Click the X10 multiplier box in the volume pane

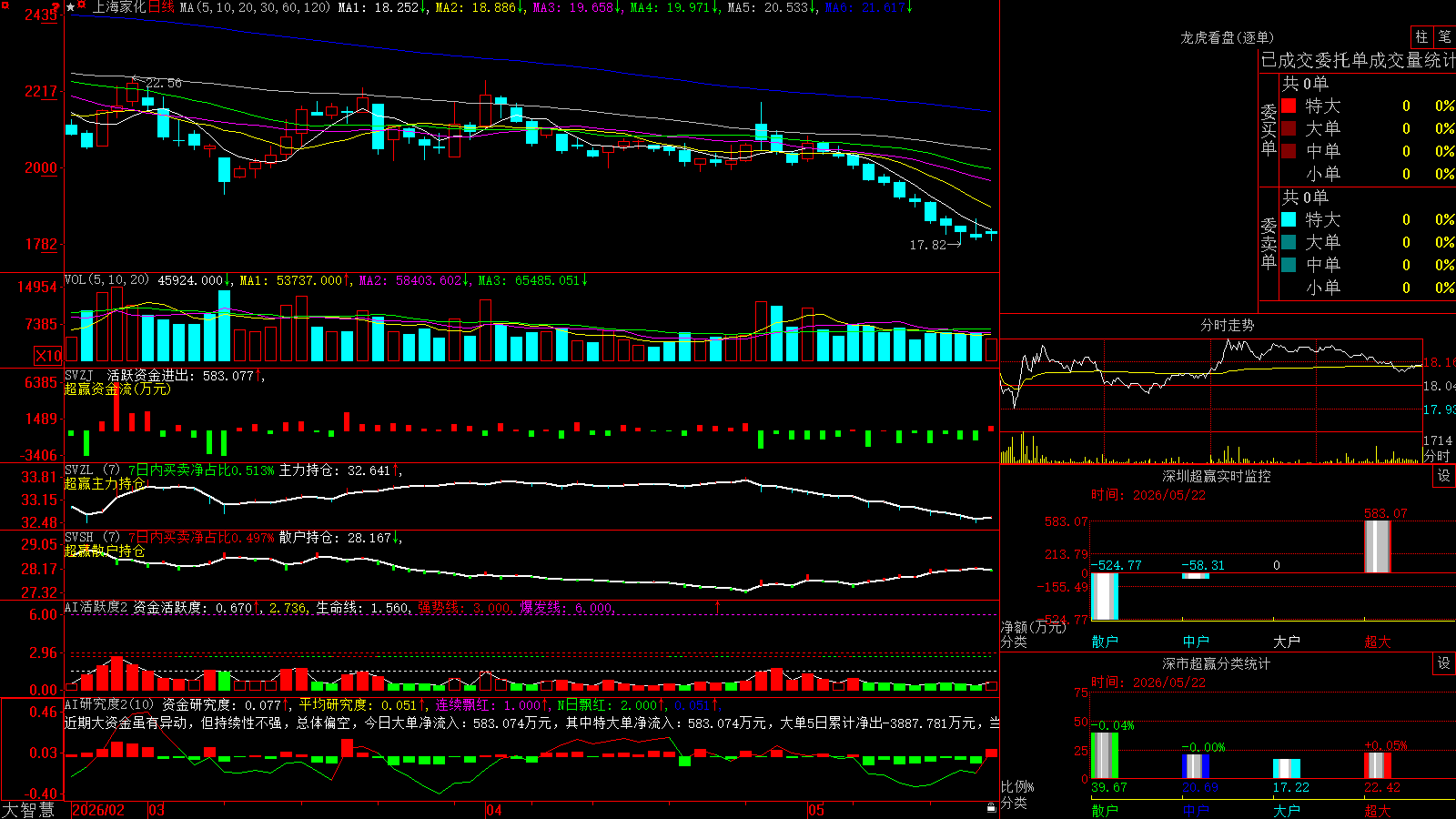48,356
